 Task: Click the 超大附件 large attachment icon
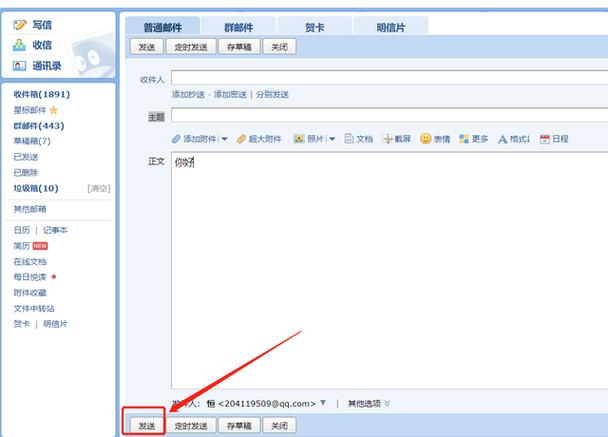[241, 139]
